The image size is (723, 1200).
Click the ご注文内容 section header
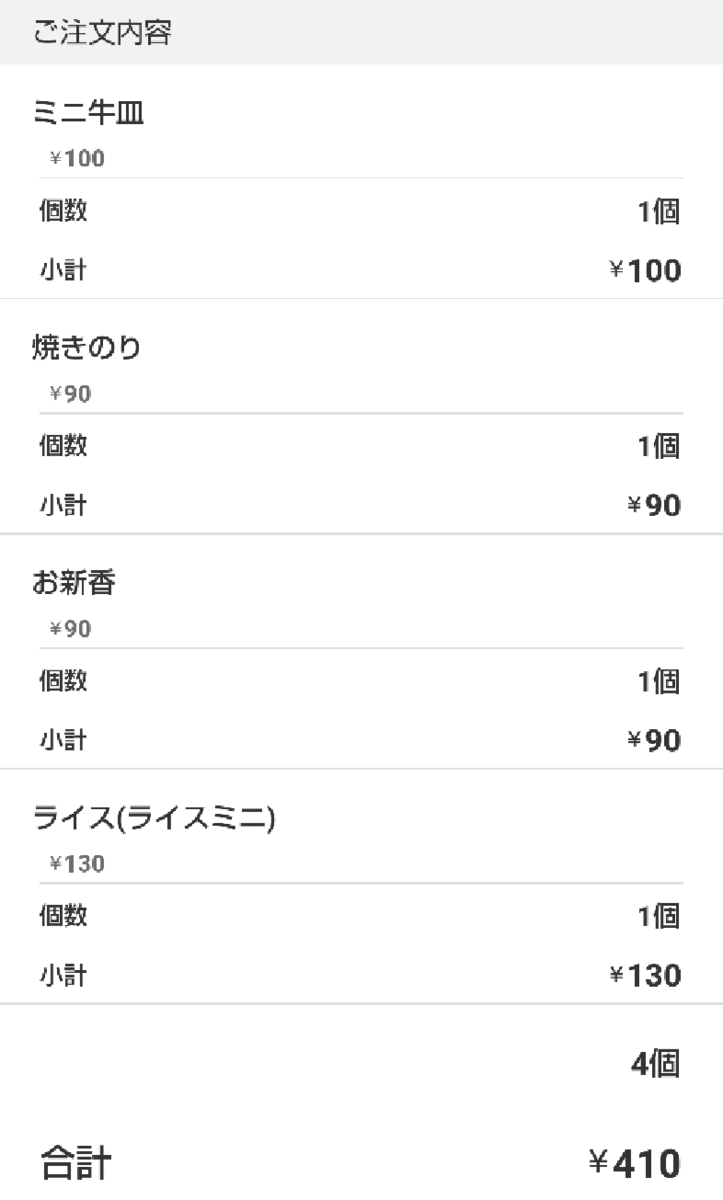point(103,32)
